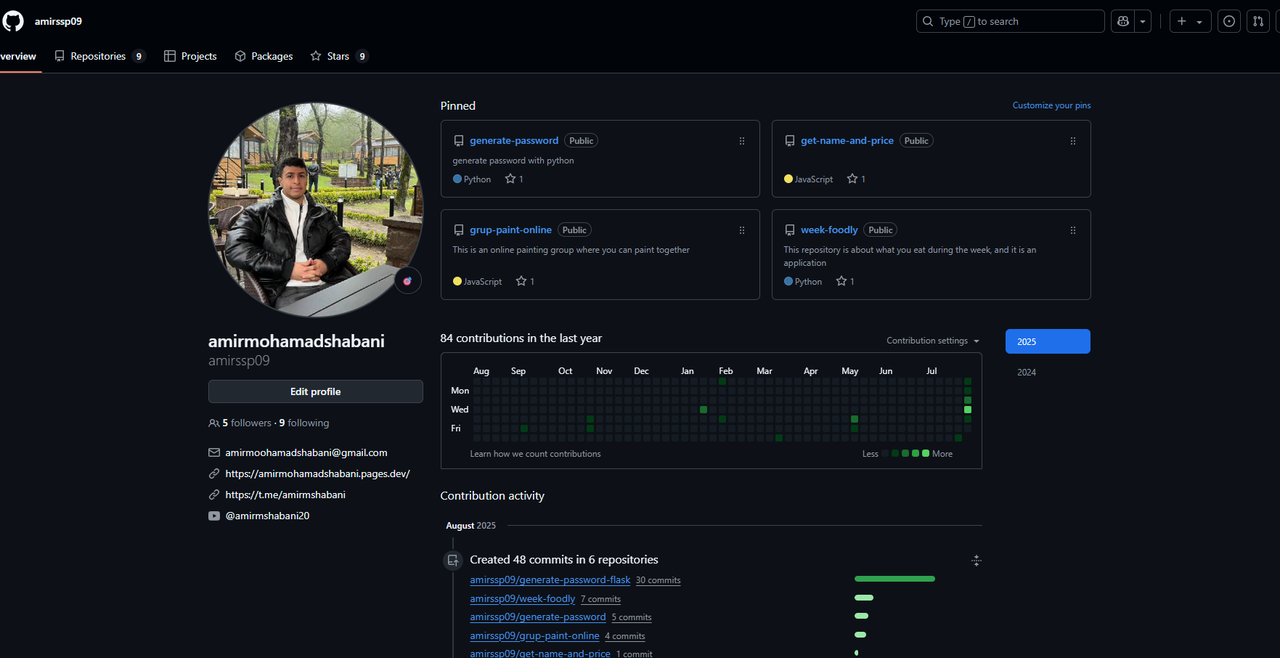Screen dimensions: 1280x658
Task: Click the long green generate-password-flask commit bar
Action: [x=895, y=579]
